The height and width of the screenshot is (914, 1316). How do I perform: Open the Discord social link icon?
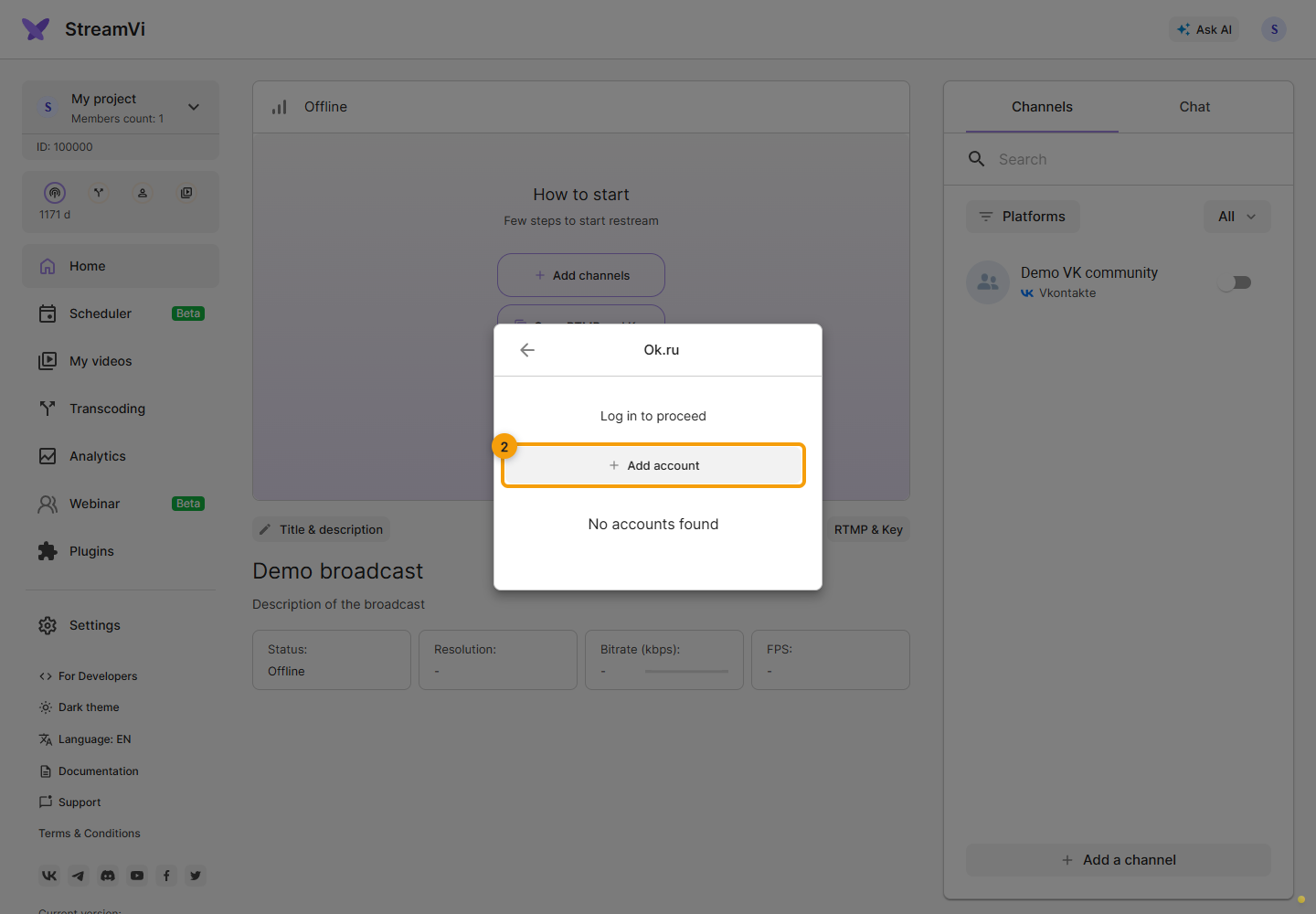108,876
